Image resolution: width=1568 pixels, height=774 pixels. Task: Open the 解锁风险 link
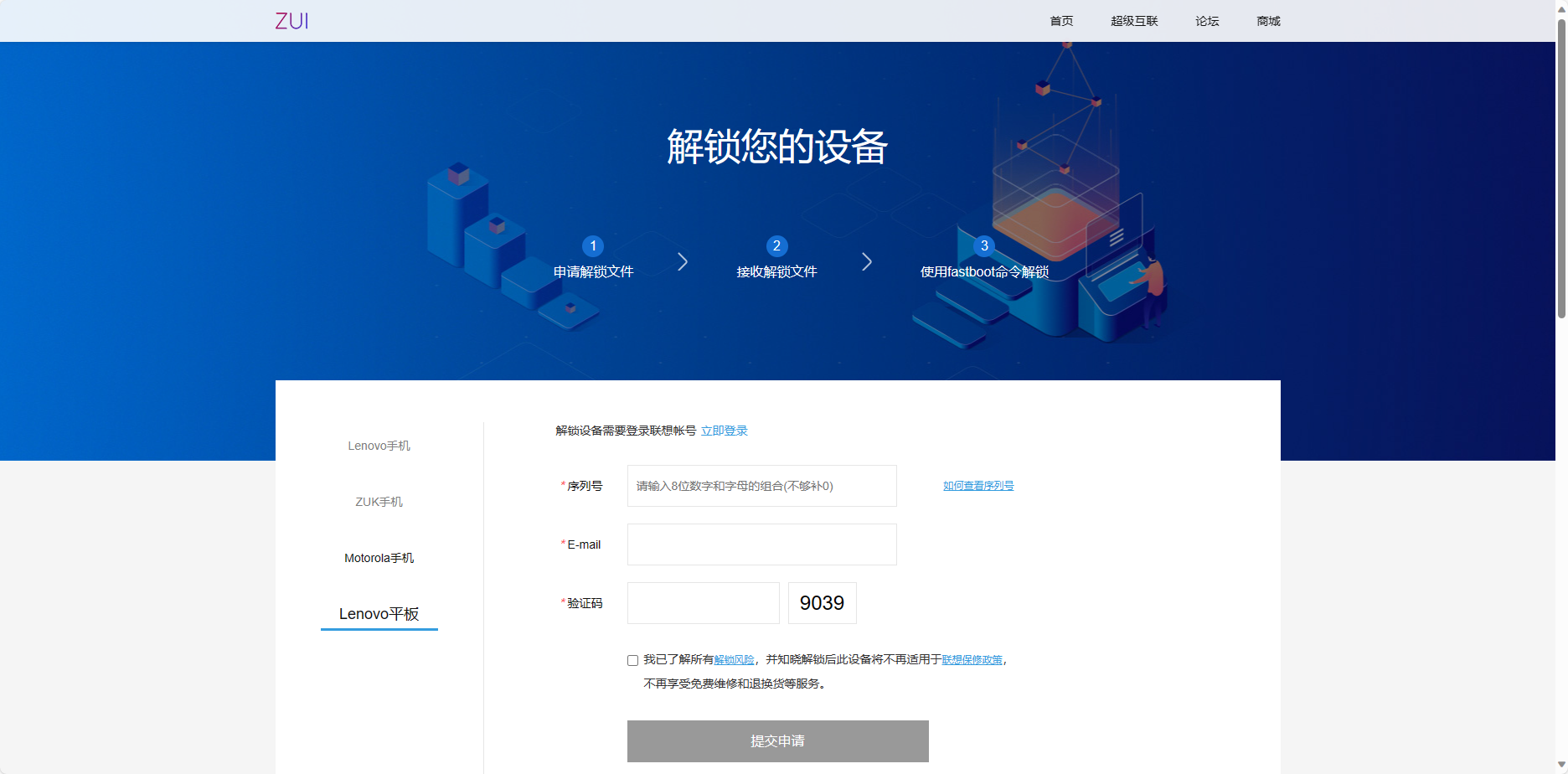pyautogui.click(x=735, y=660)
